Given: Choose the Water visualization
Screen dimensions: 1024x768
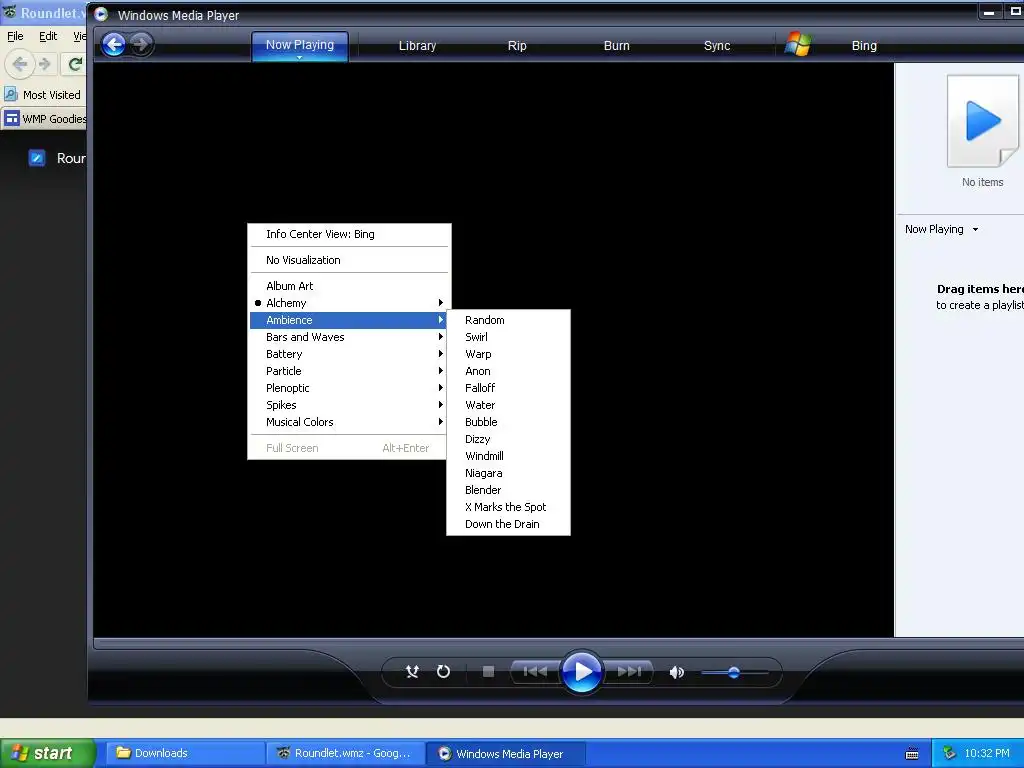Looking at the screenshot, I should [508, 405].
